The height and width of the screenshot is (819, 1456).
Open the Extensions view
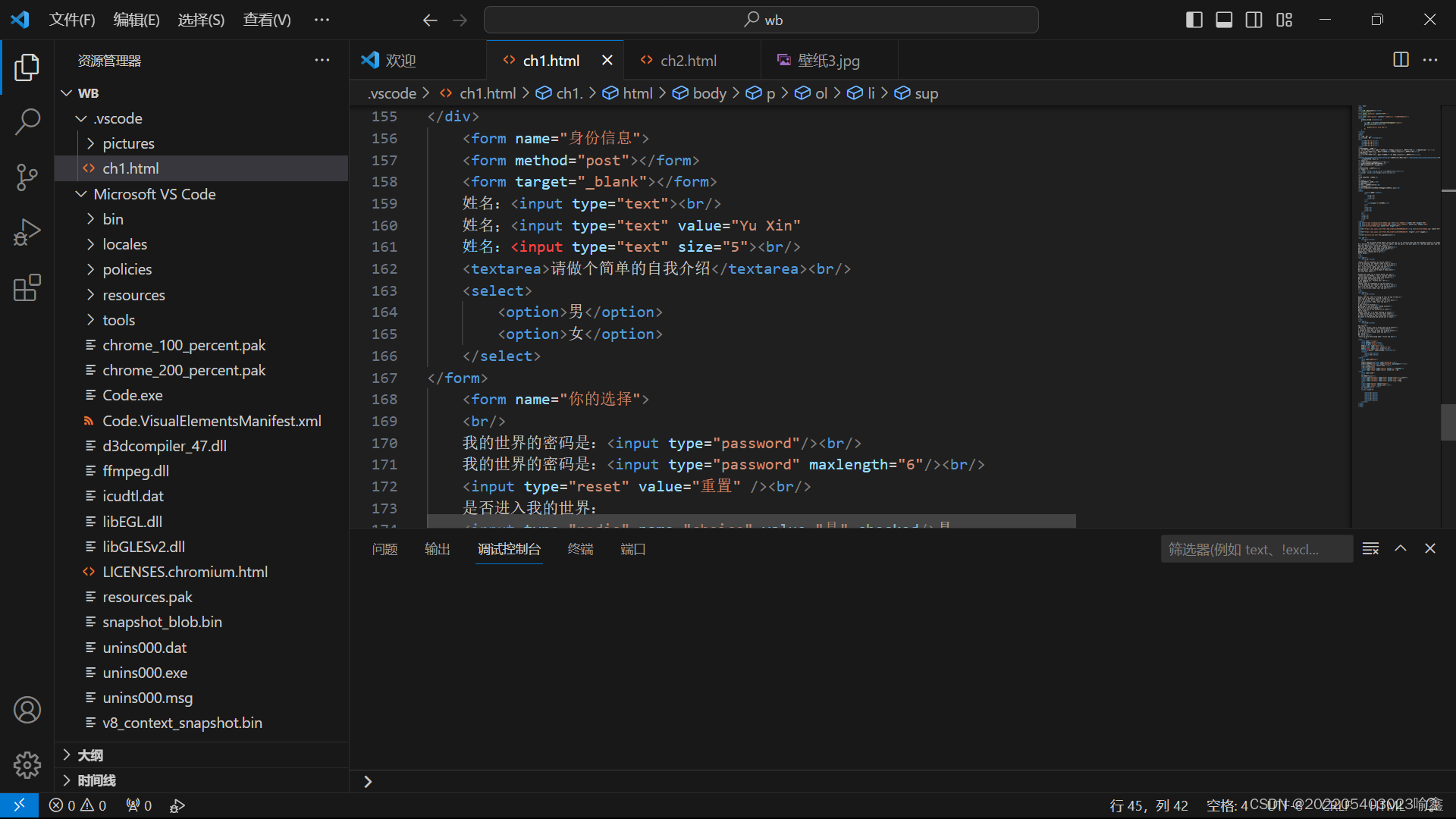click(x=27, y=288)
